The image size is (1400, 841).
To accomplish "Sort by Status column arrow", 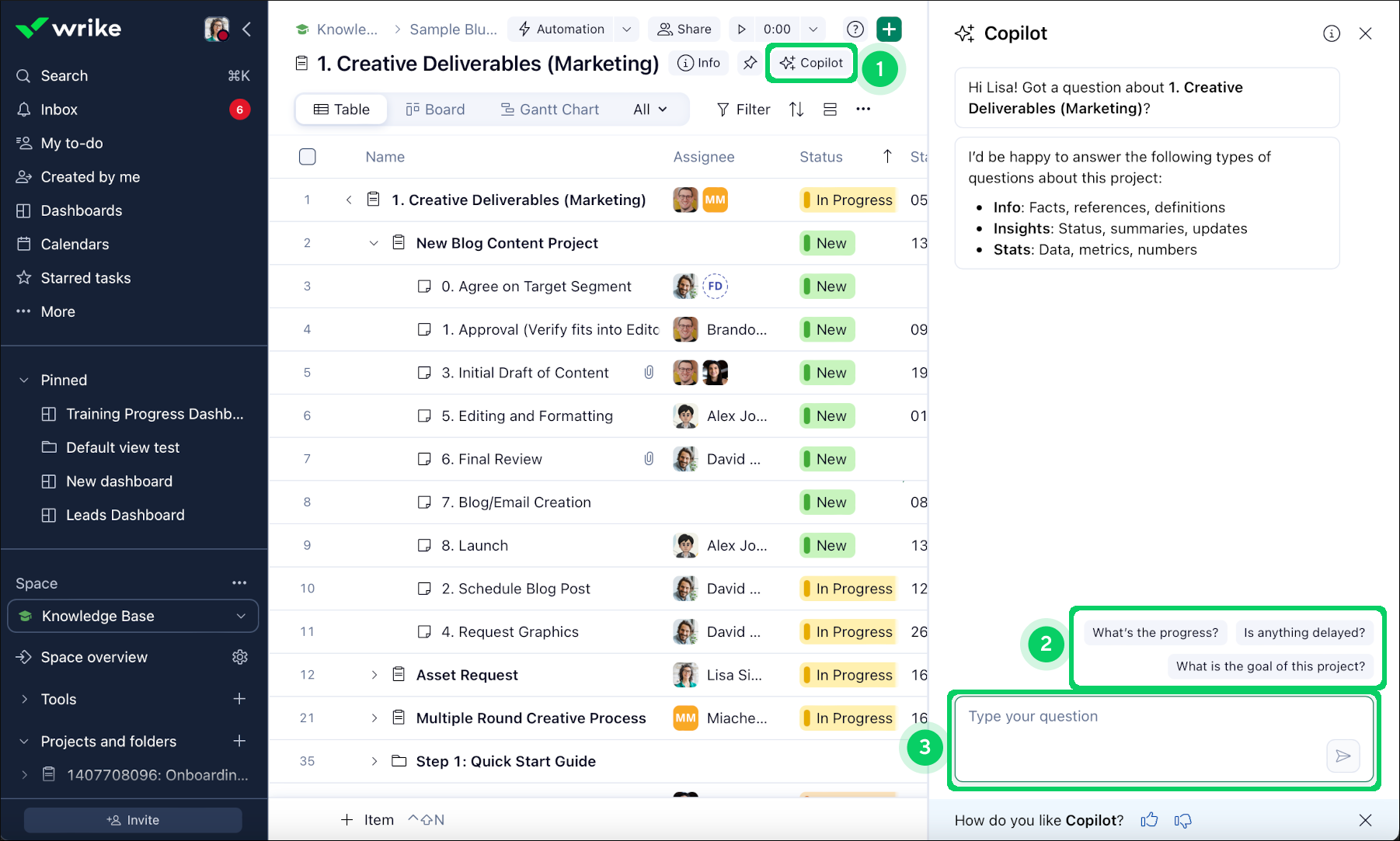I will point(887,156).
